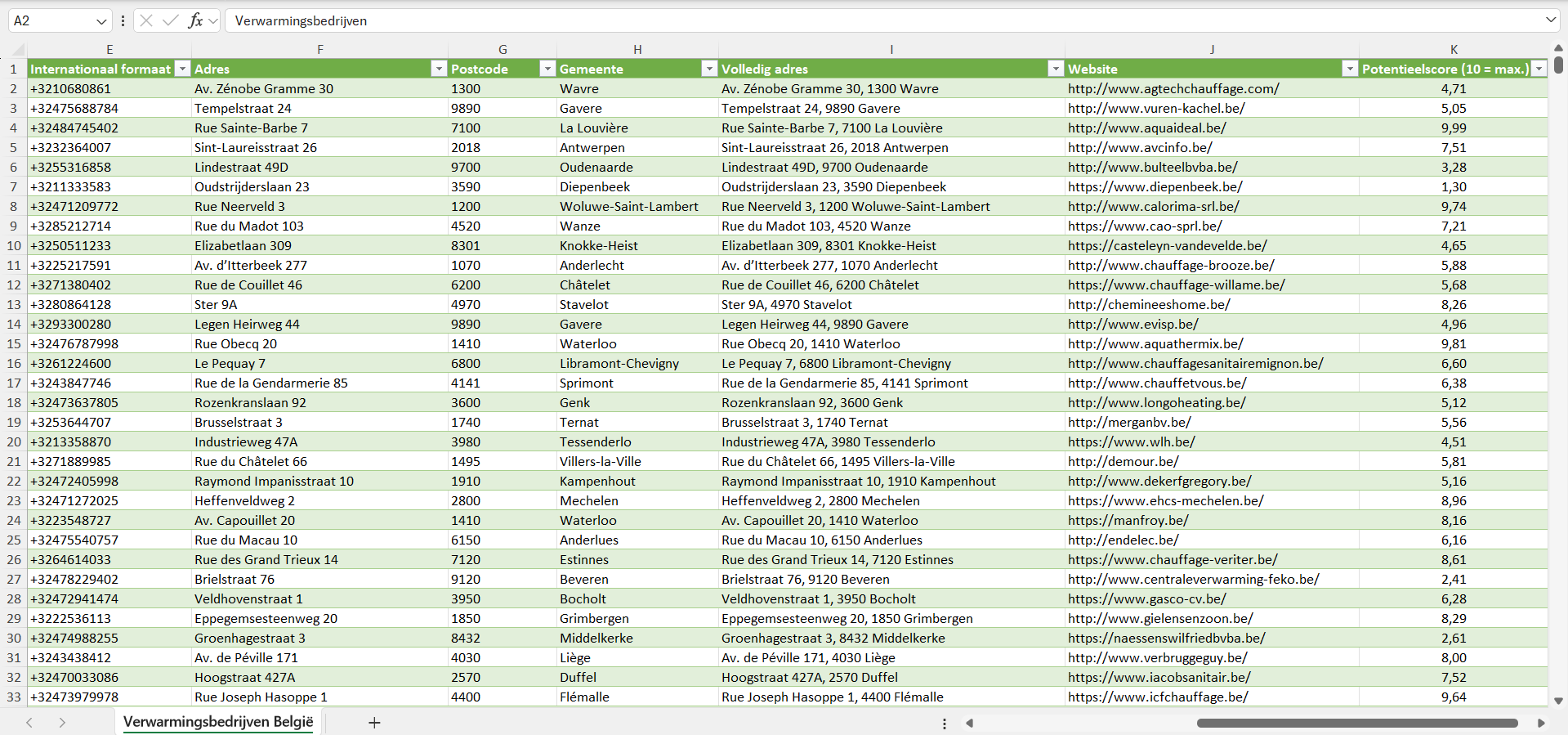Open the agtechchauffage.com website link
Viewport: 1568px width, 735px height.
1173,88
